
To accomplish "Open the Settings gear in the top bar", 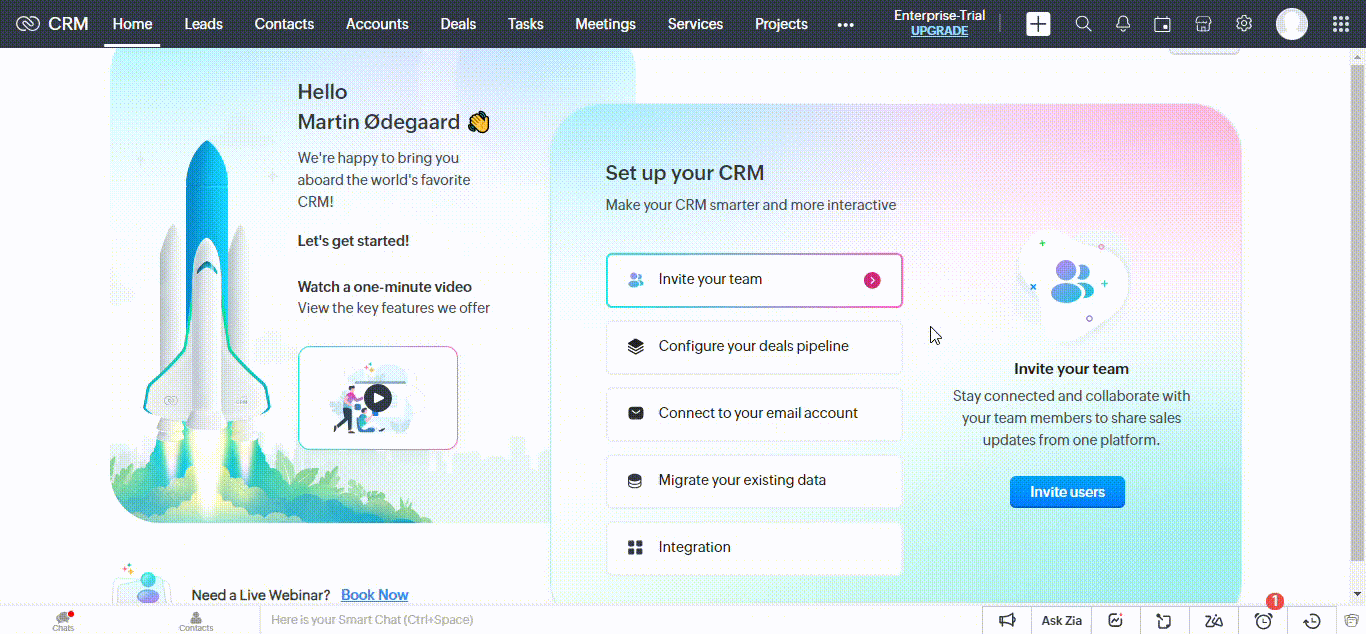I will 1243,23.
